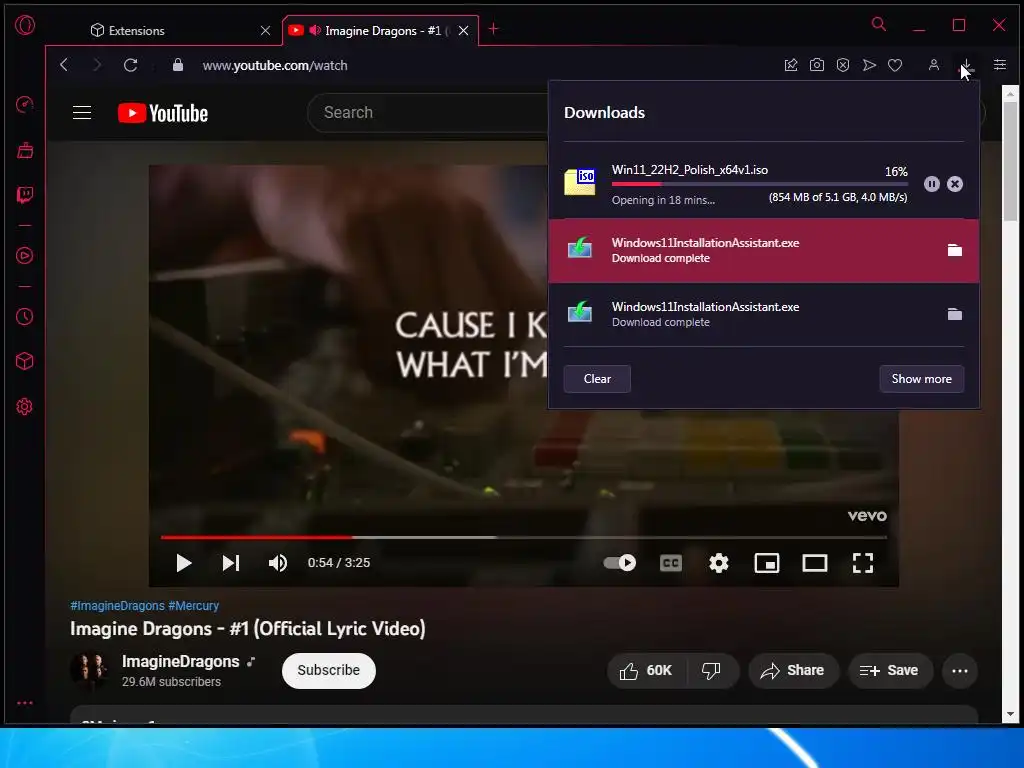Click the site security padlock icon

178,65
